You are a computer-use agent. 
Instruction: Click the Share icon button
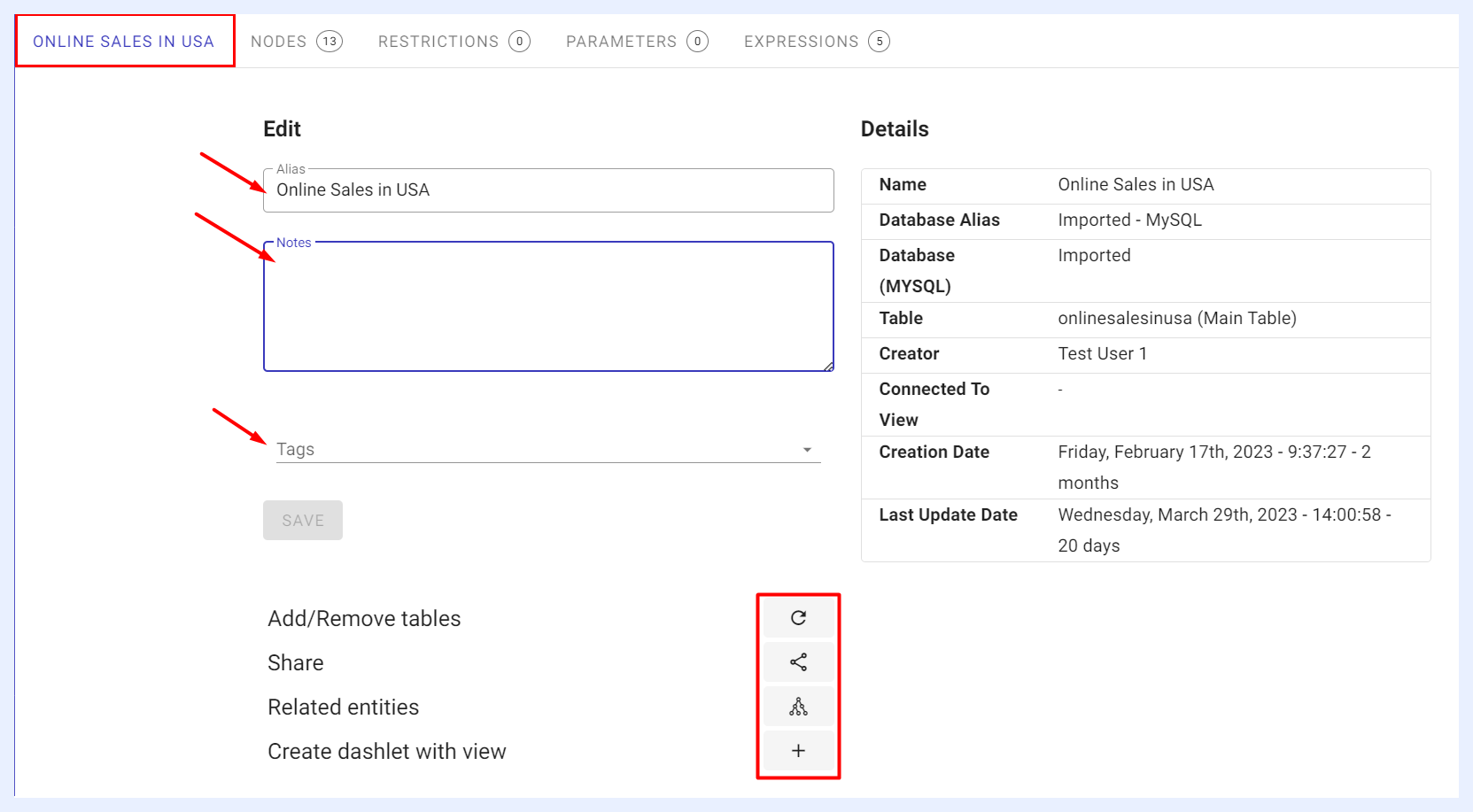(x=798, y=662)
